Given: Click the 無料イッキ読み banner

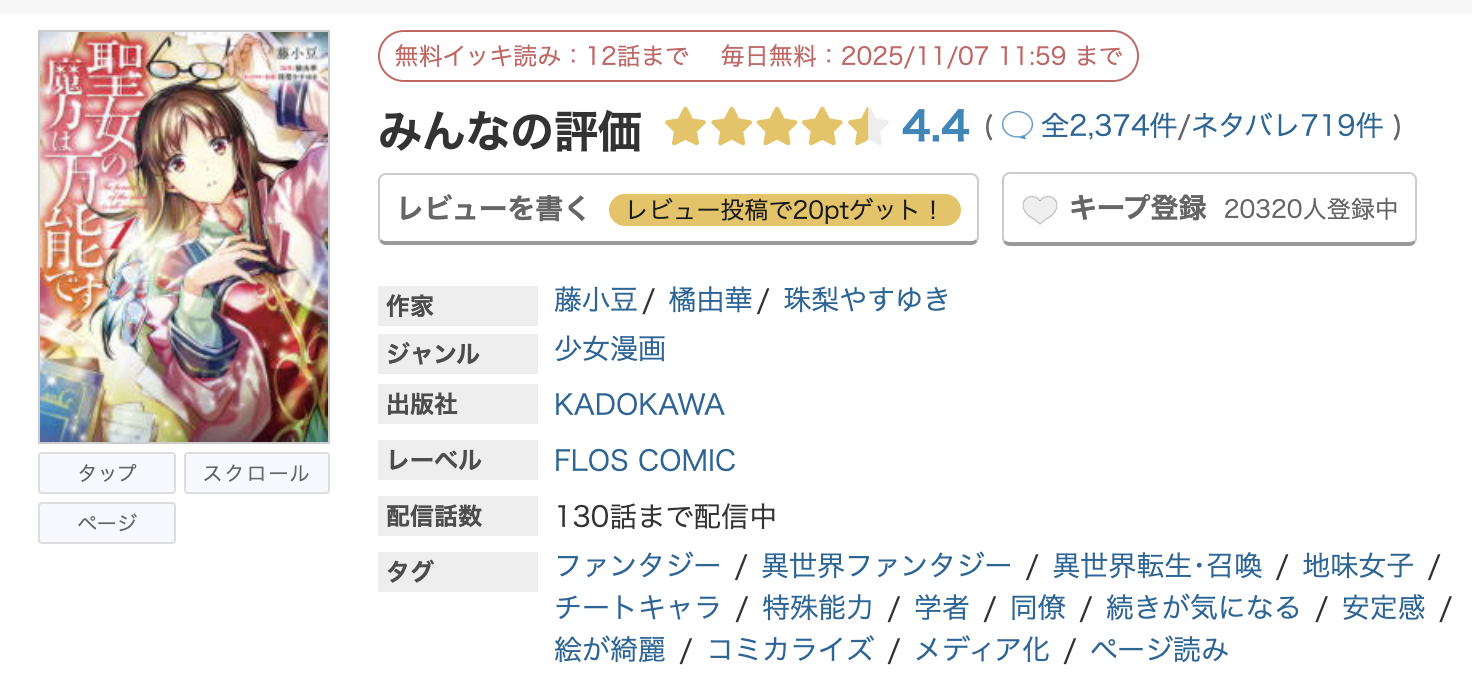Looking at the screenshot, I should (758, 56).
